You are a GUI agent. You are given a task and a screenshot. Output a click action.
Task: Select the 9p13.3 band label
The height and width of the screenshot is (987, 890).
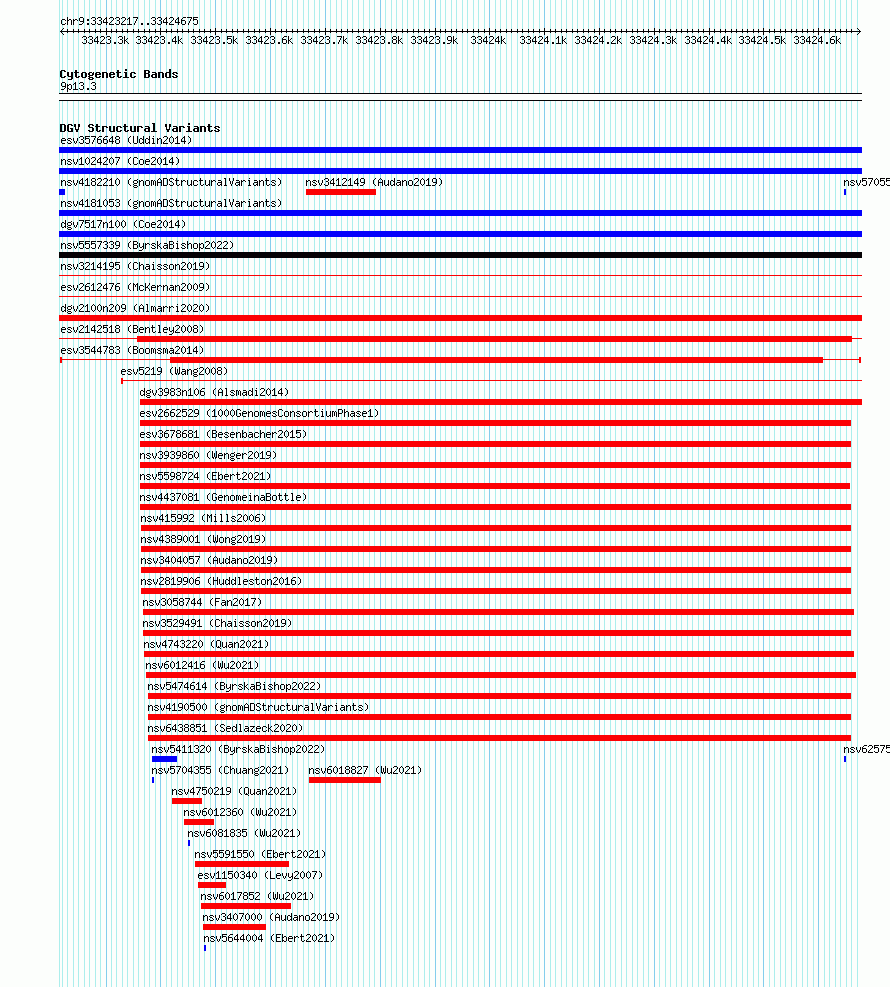(78, 86)
